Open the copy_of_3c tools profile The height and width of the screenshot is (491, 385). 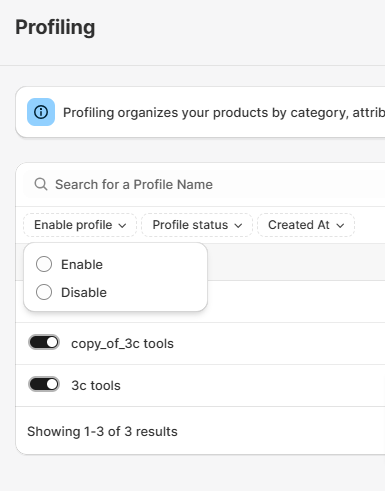click(122, 344)
